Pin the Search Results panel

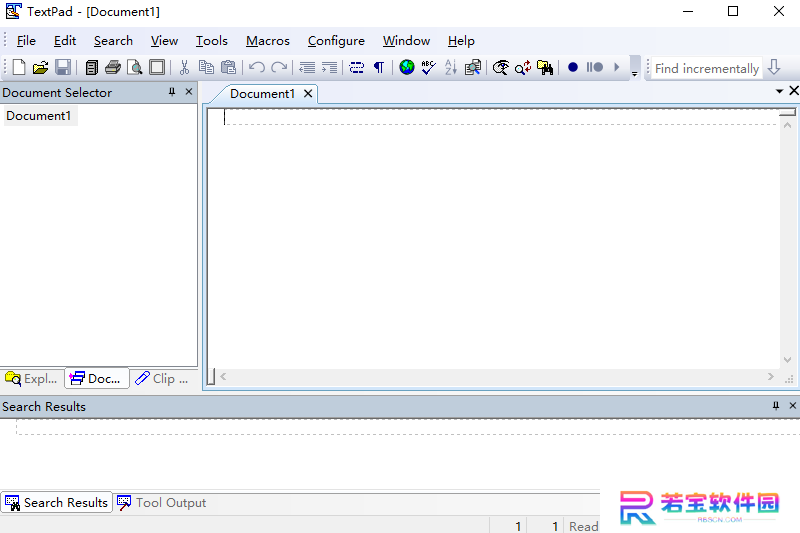coord(776,406)
